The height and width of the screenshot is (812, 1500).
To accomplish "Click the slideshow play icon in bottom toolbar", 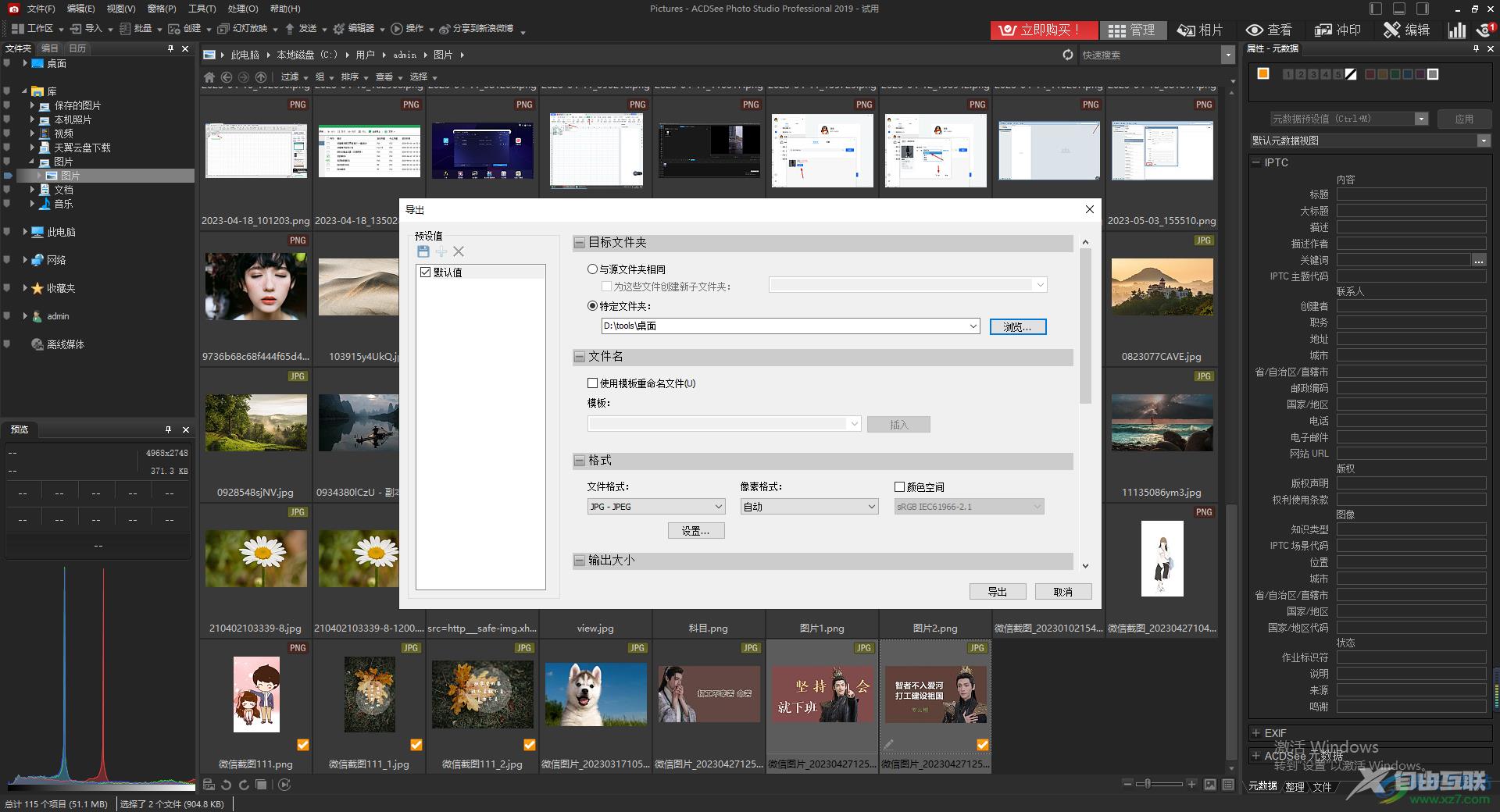I will point(284,785).
